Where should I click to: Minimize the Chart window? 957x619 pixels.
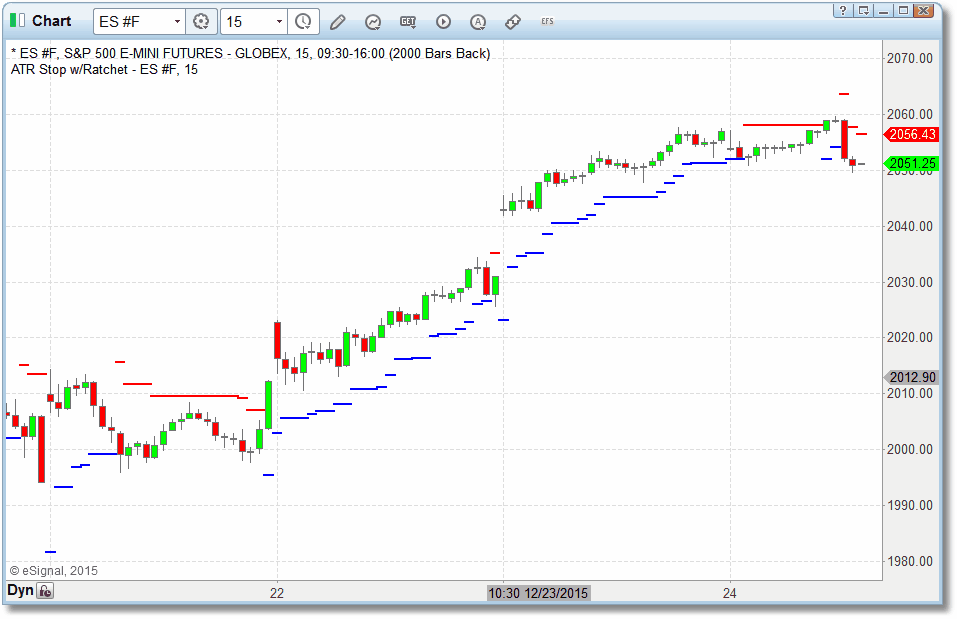pyautogui.click(x=883, y=10)
